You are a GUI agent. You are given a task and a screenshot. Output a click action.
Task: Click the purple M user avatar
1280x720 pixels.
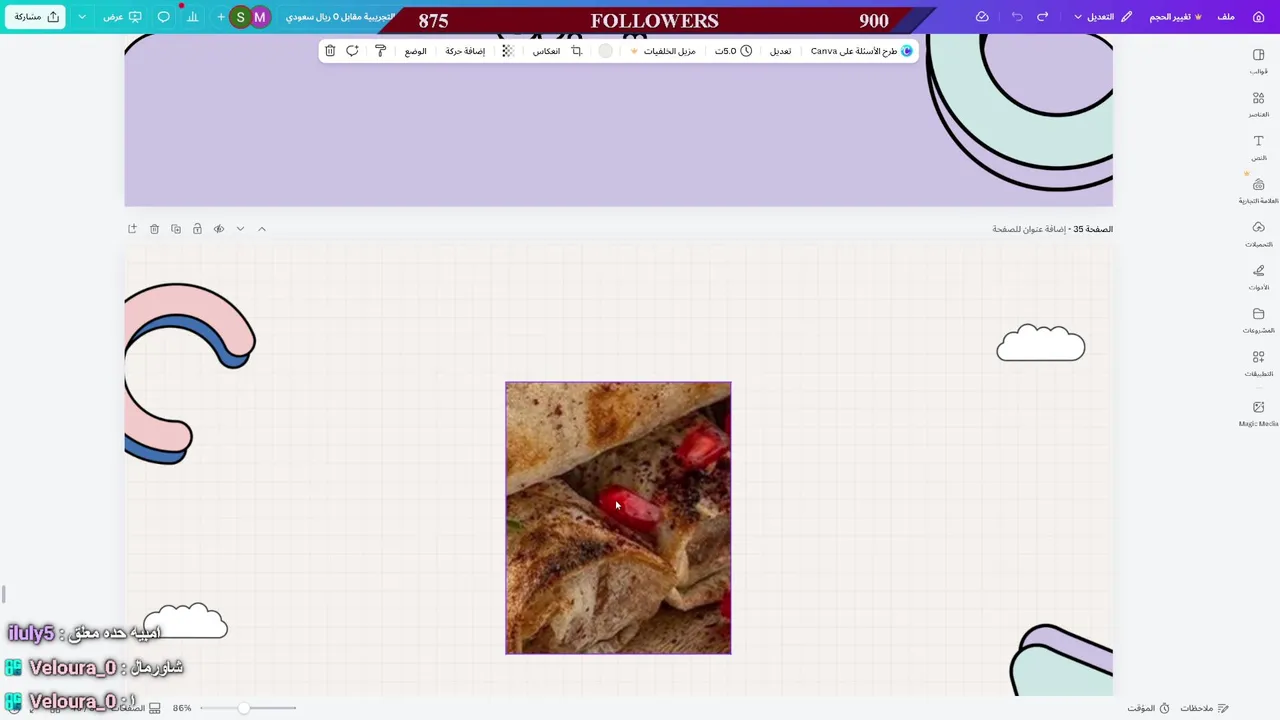(260, 17)
